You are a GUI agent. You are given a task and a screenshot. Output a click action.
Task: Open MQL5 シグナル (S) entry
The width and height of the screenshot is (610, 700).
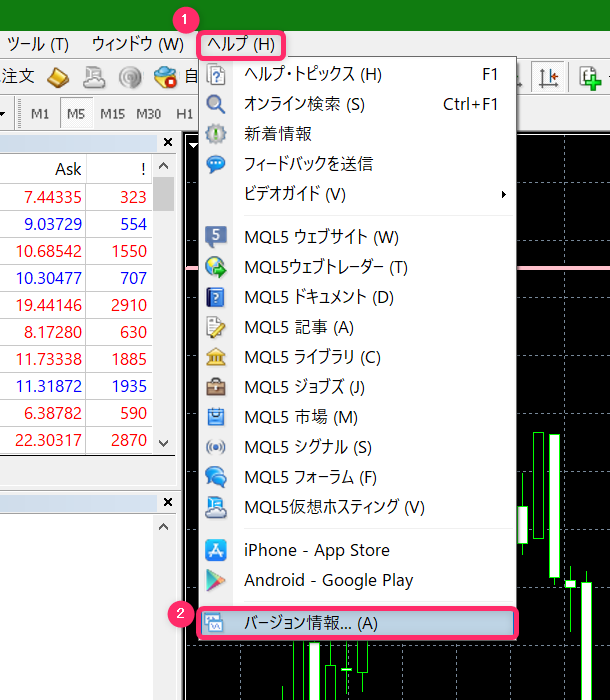click(x=357, y=447)
